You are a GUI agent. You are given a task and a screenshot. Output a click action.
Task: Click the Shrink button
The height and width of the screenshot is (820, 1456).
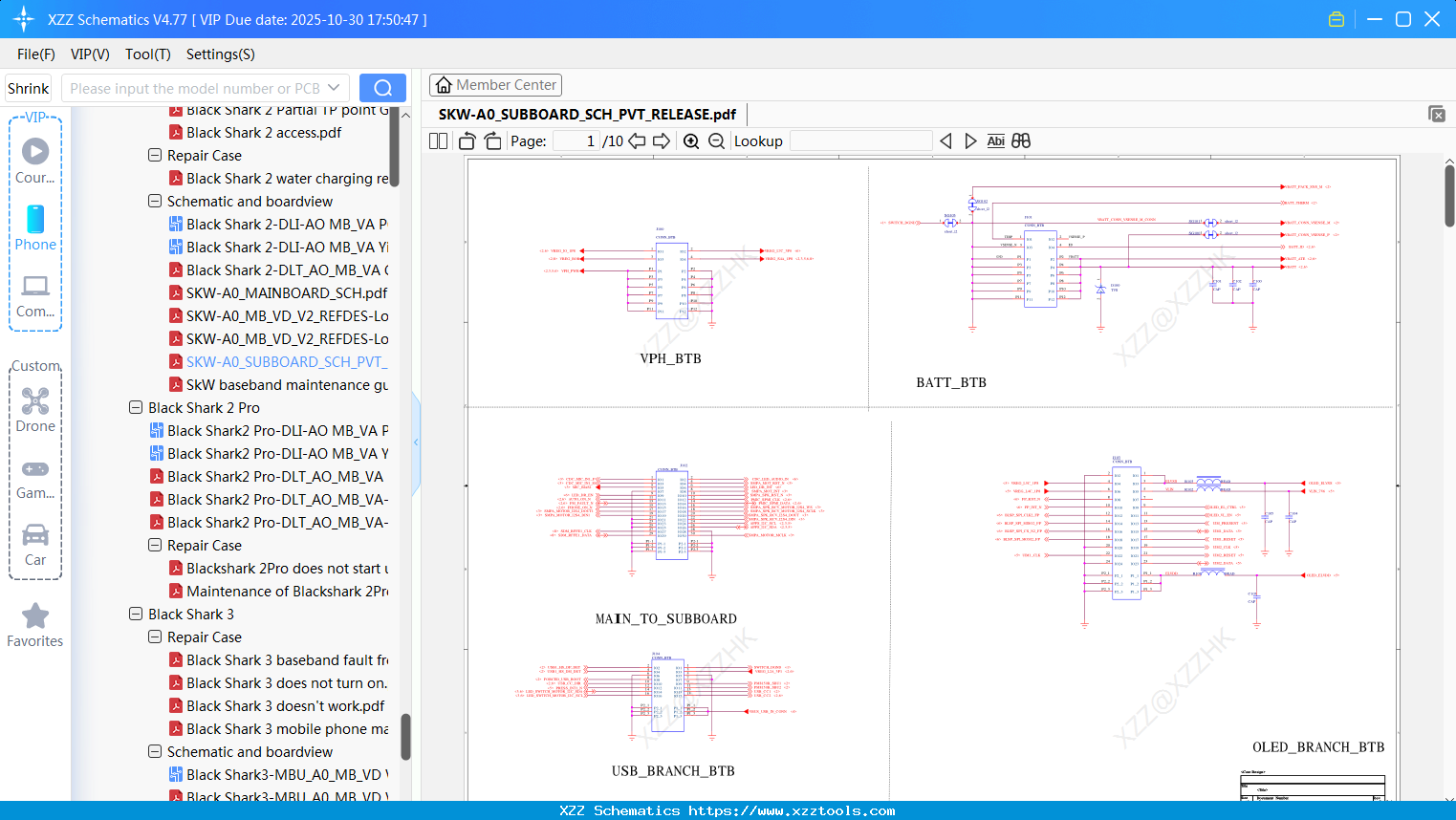(x=27, y=87)
